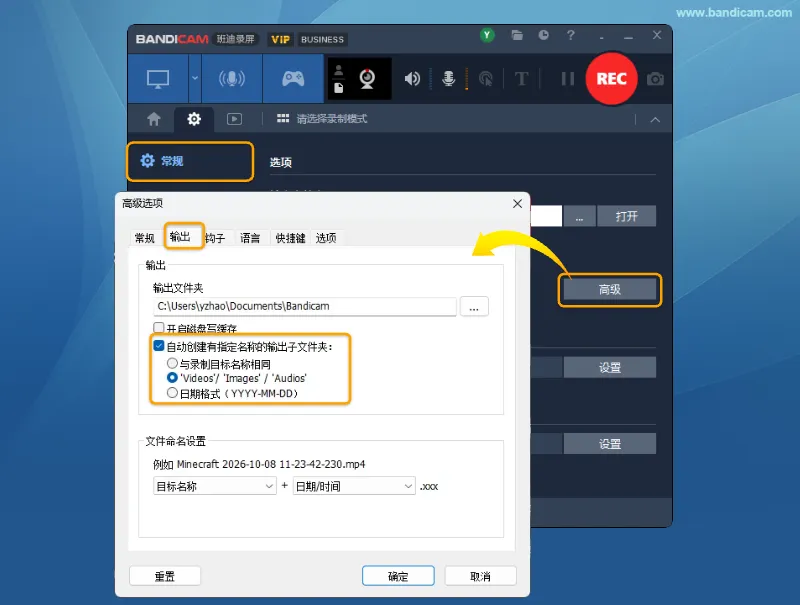Select audio-only recording mode icon
This screenshot has width=800, height=605.
click(x=232, y=79)
